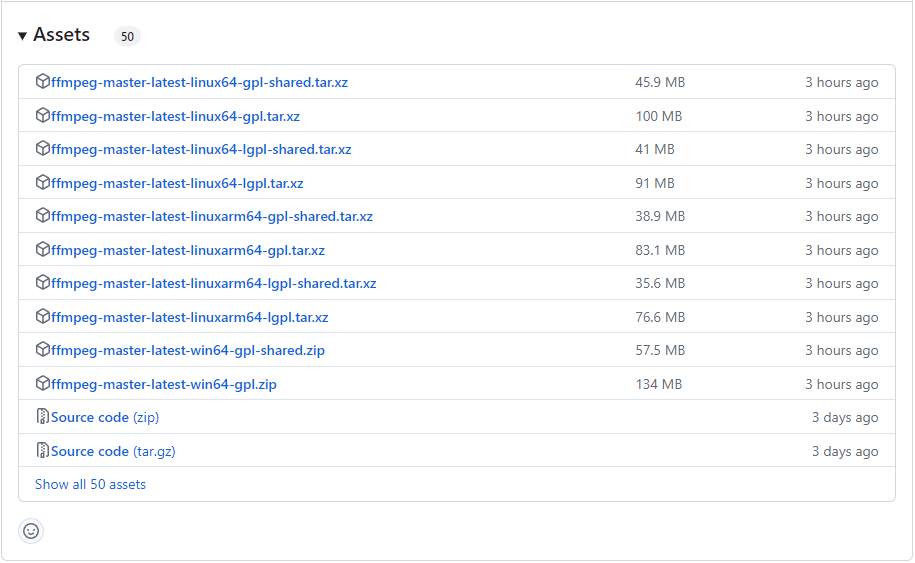Click package icon beside linux64-lgpl-shared.tar.xz
The width and height of the screenshot is (915, 563).
point(42,149)
